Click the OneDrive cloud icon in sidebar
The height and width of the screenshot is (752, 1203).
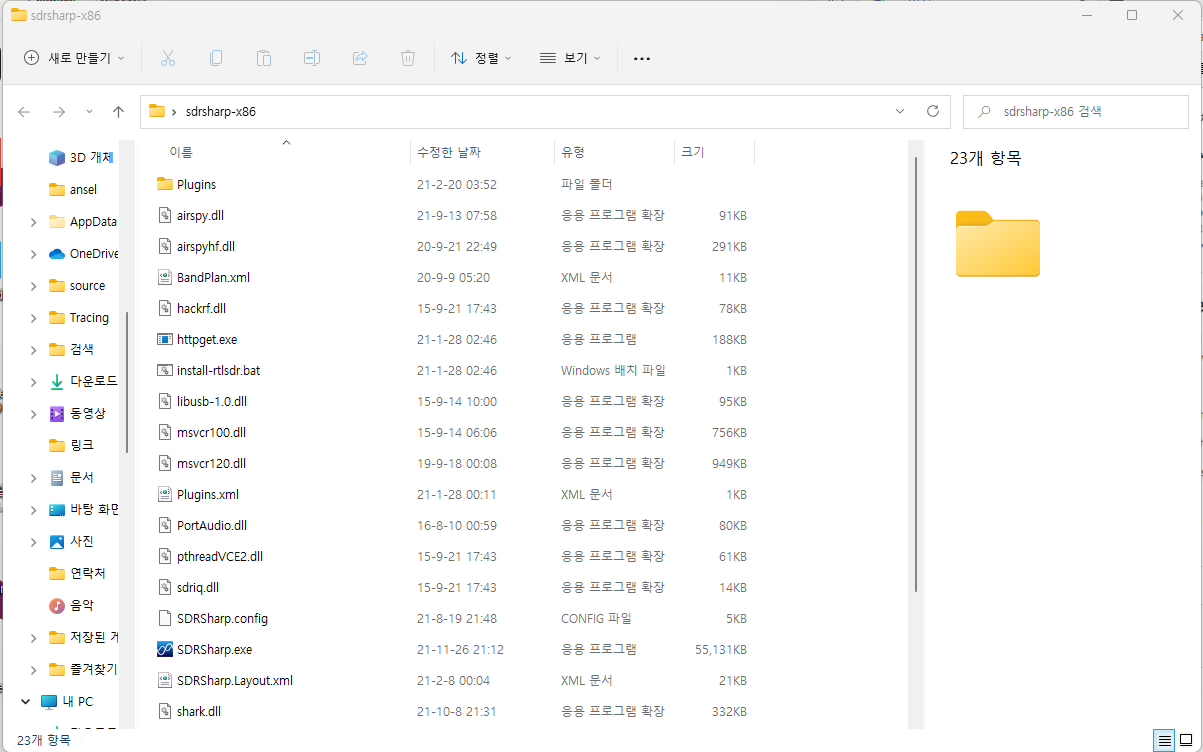pos(57,253)
